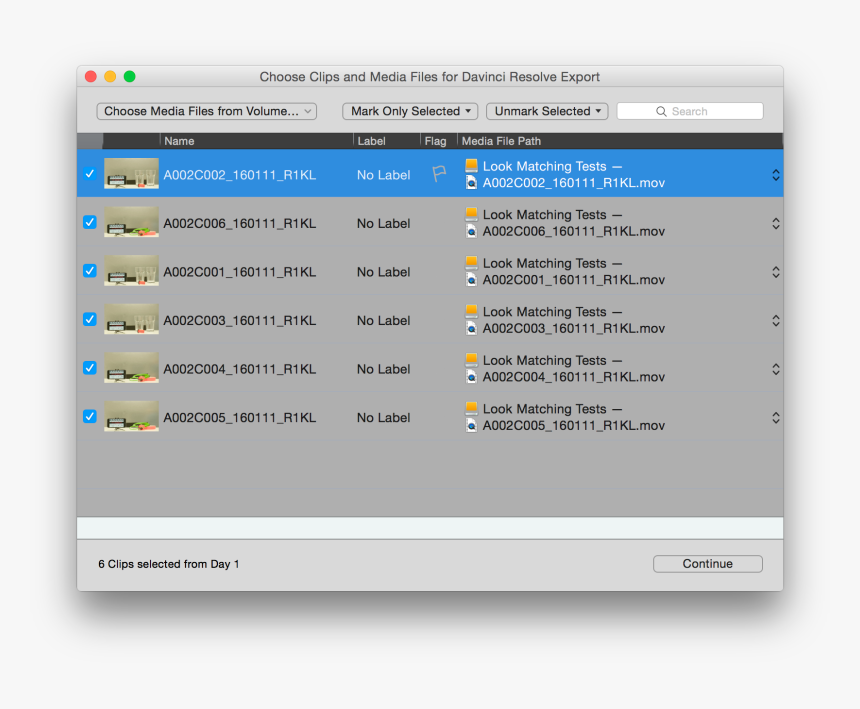This screenshot has width=860, height=709.
Task: Click the movie file icon for A002C005_160111_R1KL.mov
Action: click(471, 425)
